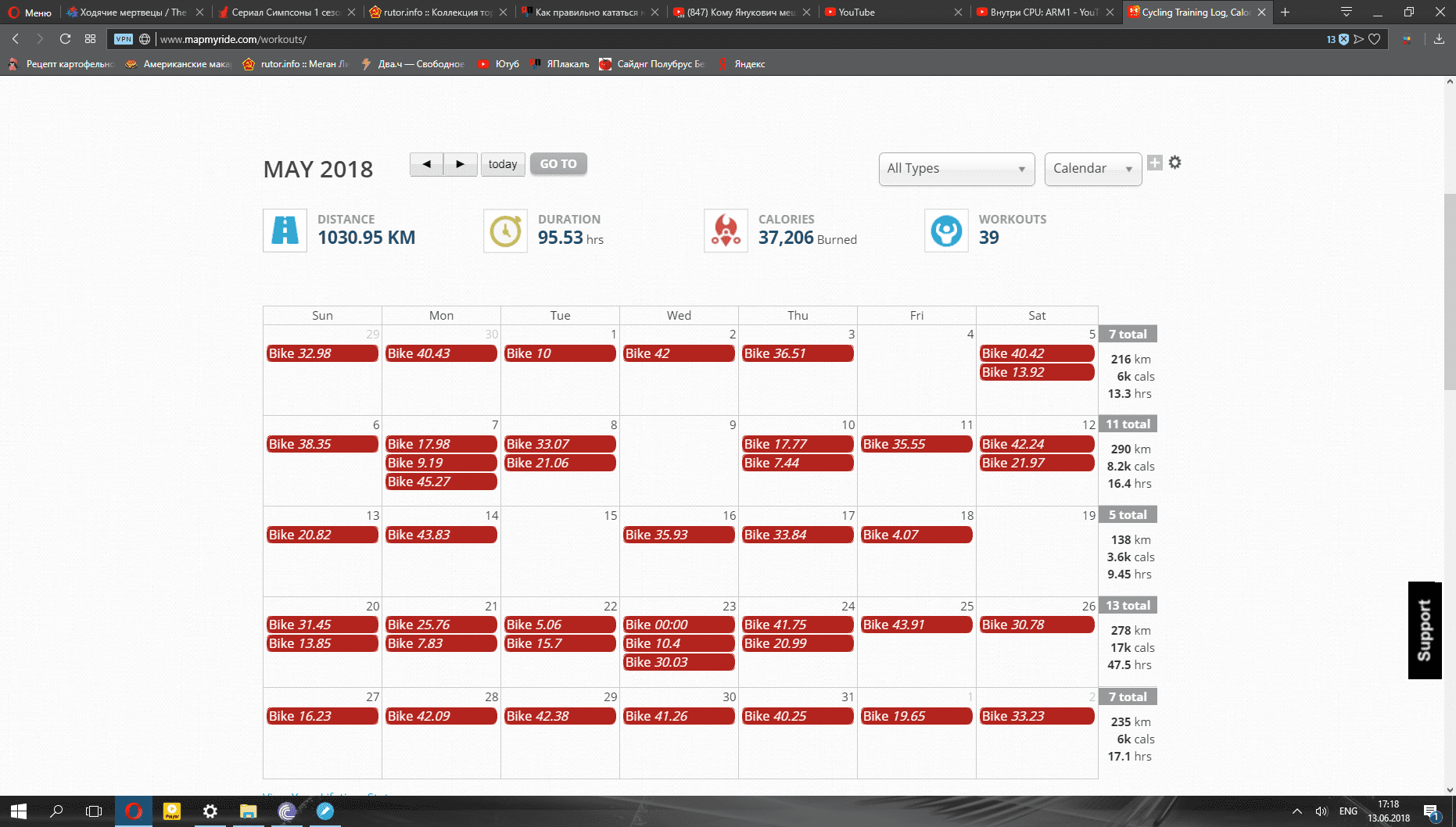Screen dimensions: 1456x827
Task: Click the Duration clock icon
Action: point(505,231)
